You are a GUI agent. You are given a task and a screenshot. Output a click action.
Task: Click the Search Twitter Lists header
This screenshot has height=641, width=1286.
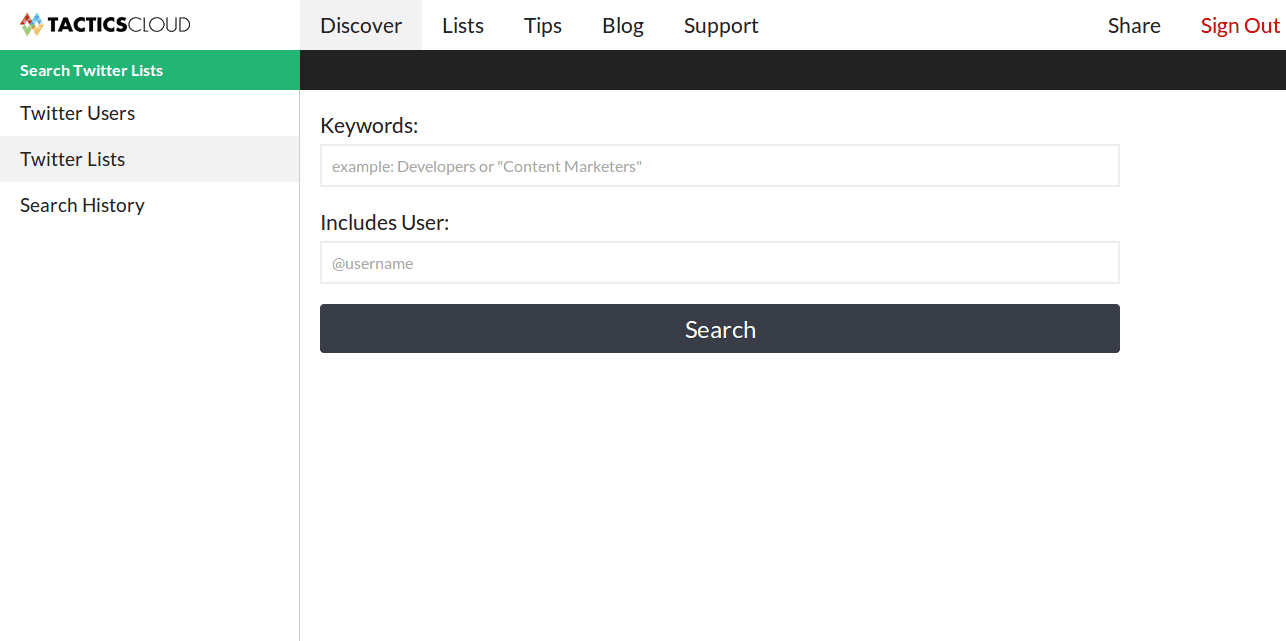(150, 70)
